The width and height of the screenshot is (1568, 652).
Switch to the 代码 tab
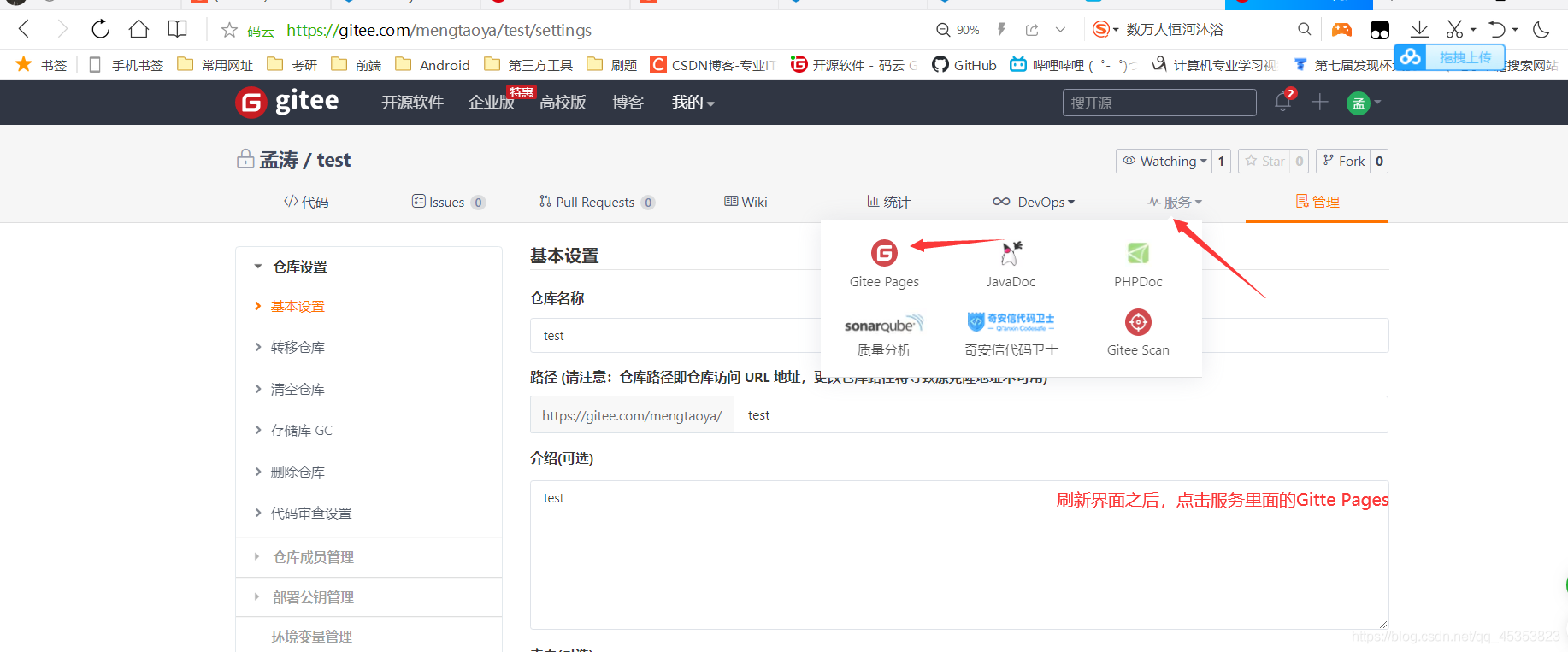click(x=306, y=202)
